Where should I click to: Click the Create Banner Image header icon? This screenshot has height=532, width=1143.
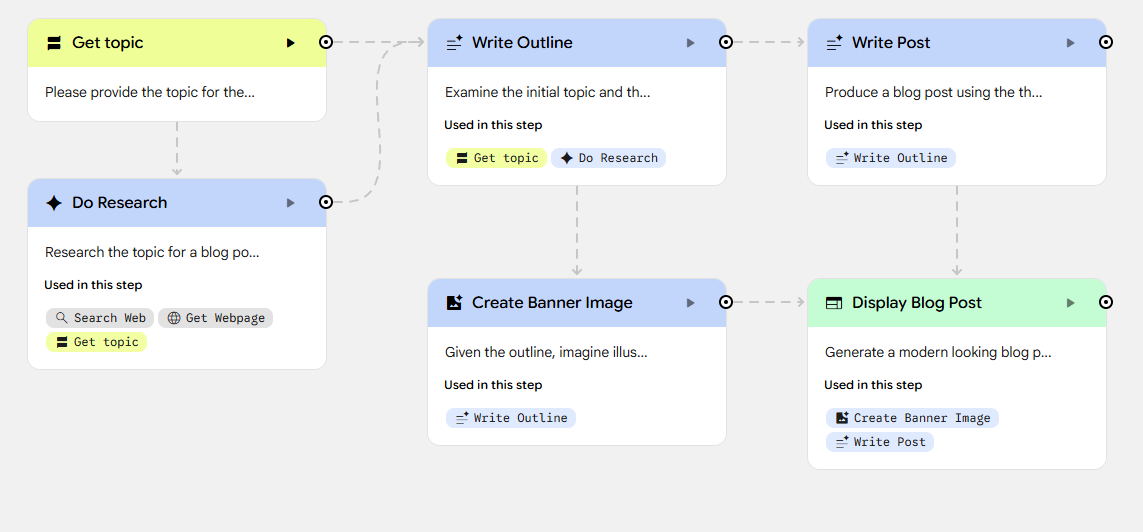[454, 303]
